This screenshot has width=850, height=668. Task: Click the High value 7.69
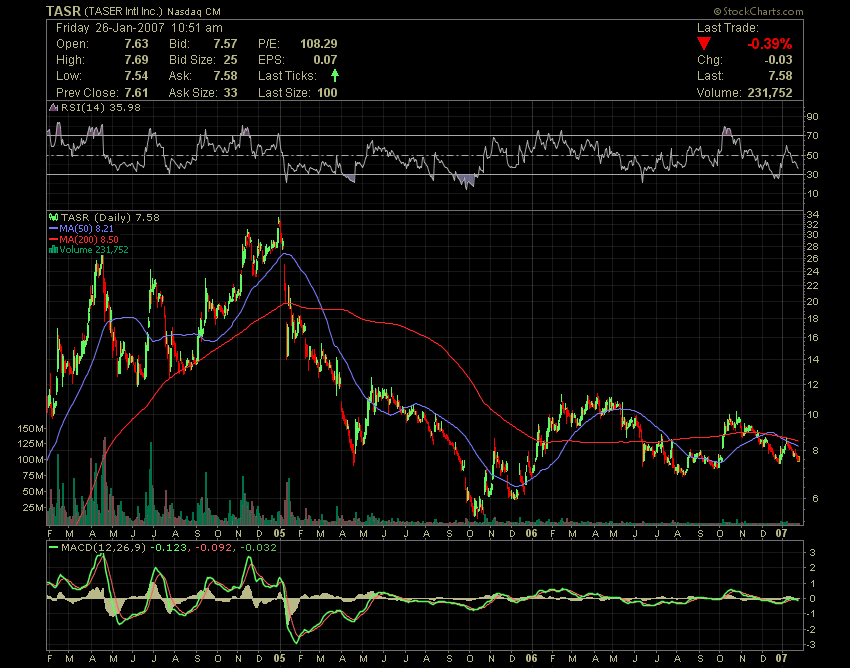(x=136, y=60)
